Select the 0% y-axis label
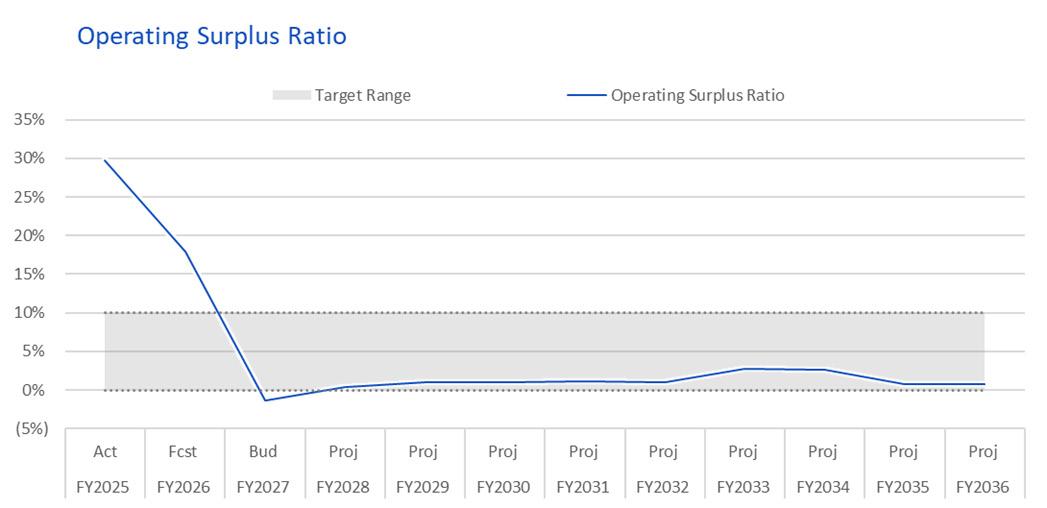The height and width of the screenshot is (508, 1047). point(35,390)
